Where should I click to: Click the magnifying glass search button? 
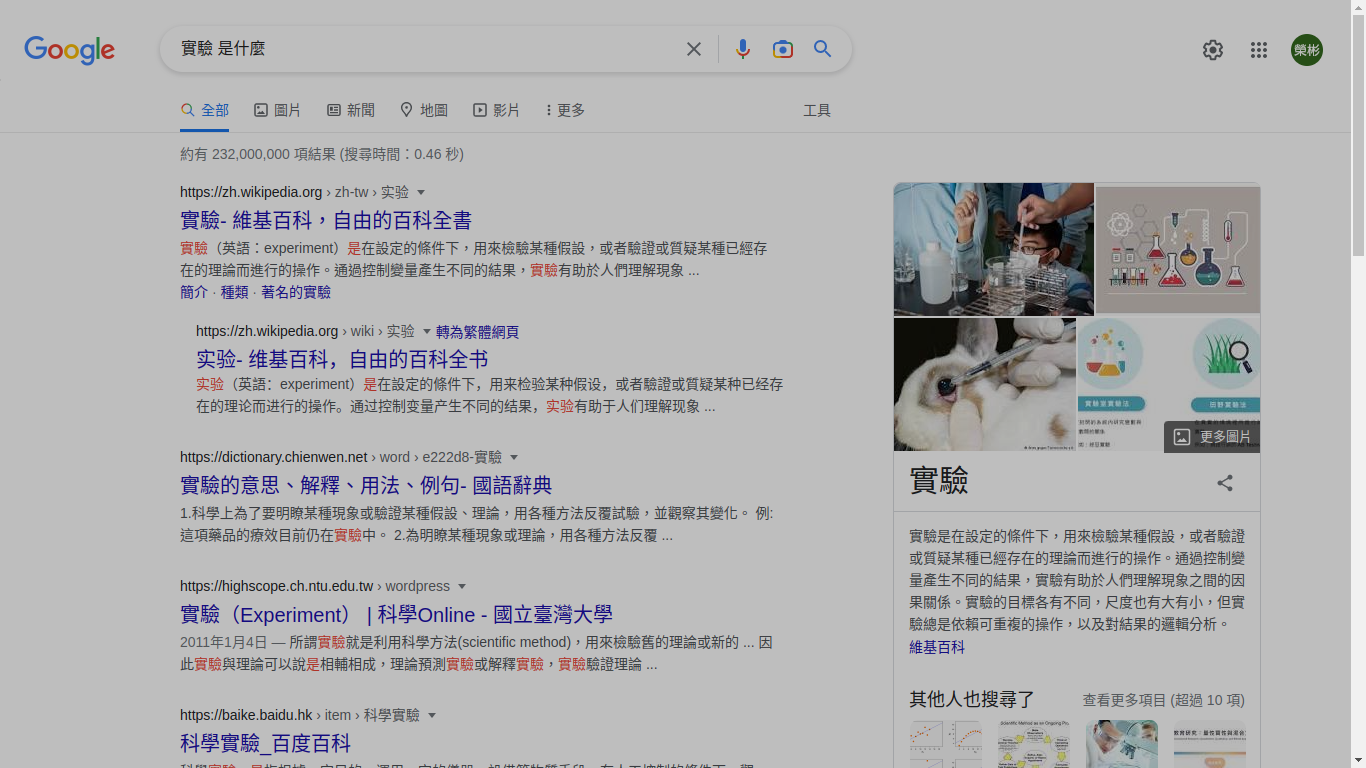(x=822, y=49)
